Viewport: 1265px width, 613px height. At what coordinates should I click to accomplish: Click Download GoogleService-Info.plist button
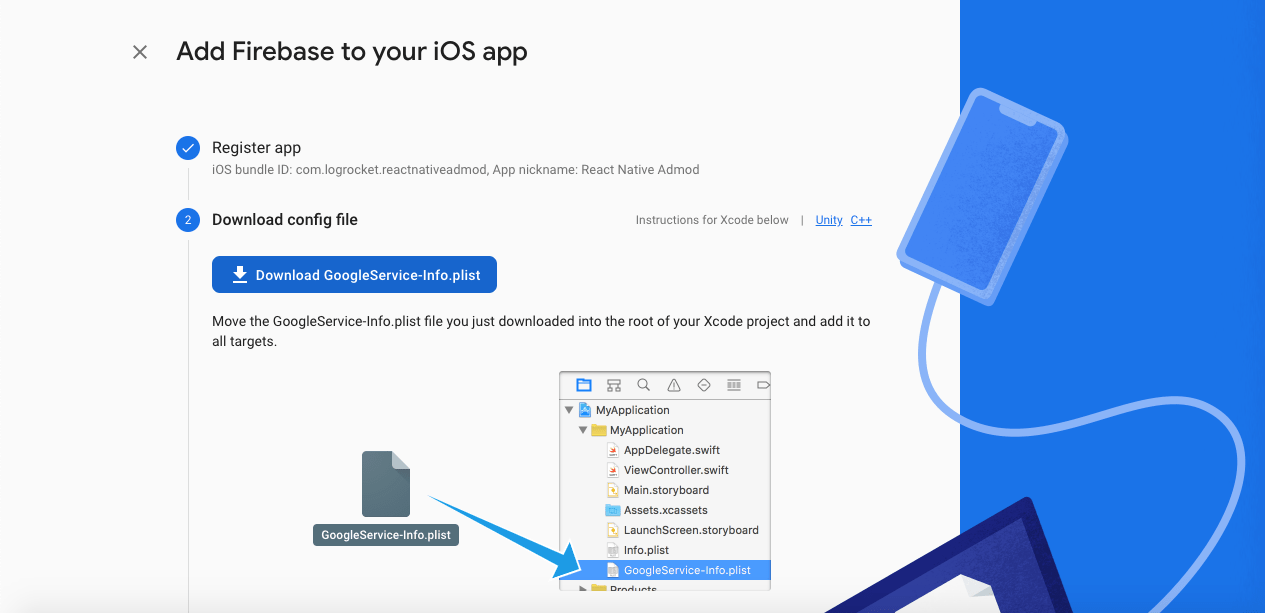coord(354,274)
